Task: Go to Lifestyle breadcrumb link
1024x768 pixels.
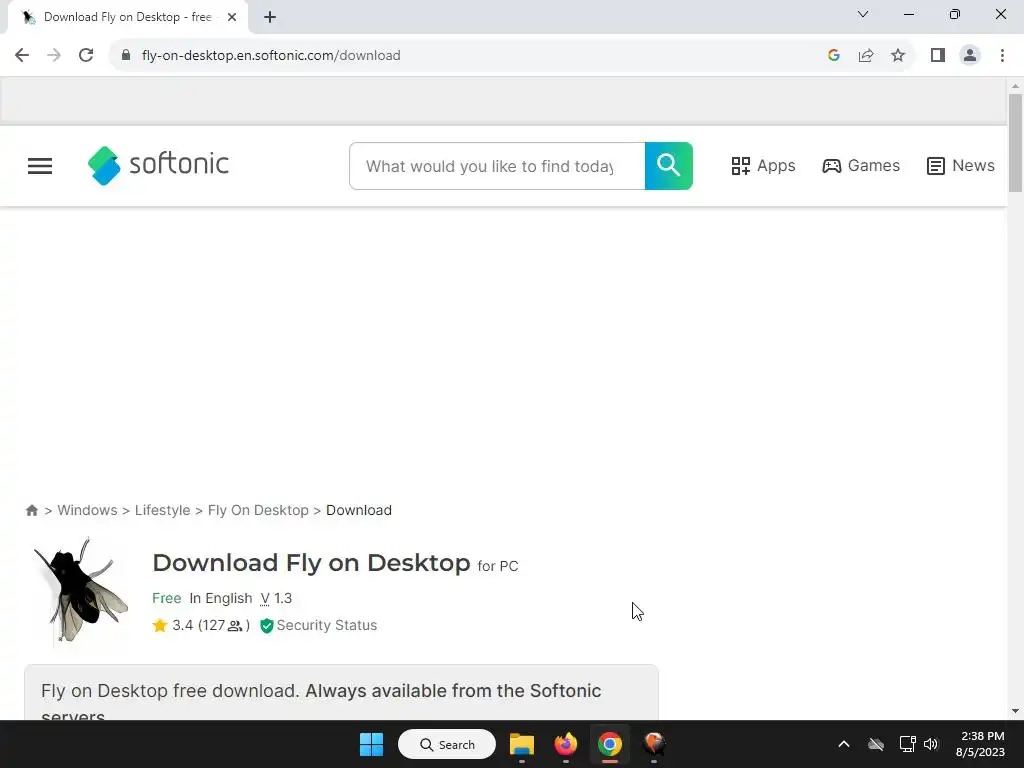Action: coord(163,510)
